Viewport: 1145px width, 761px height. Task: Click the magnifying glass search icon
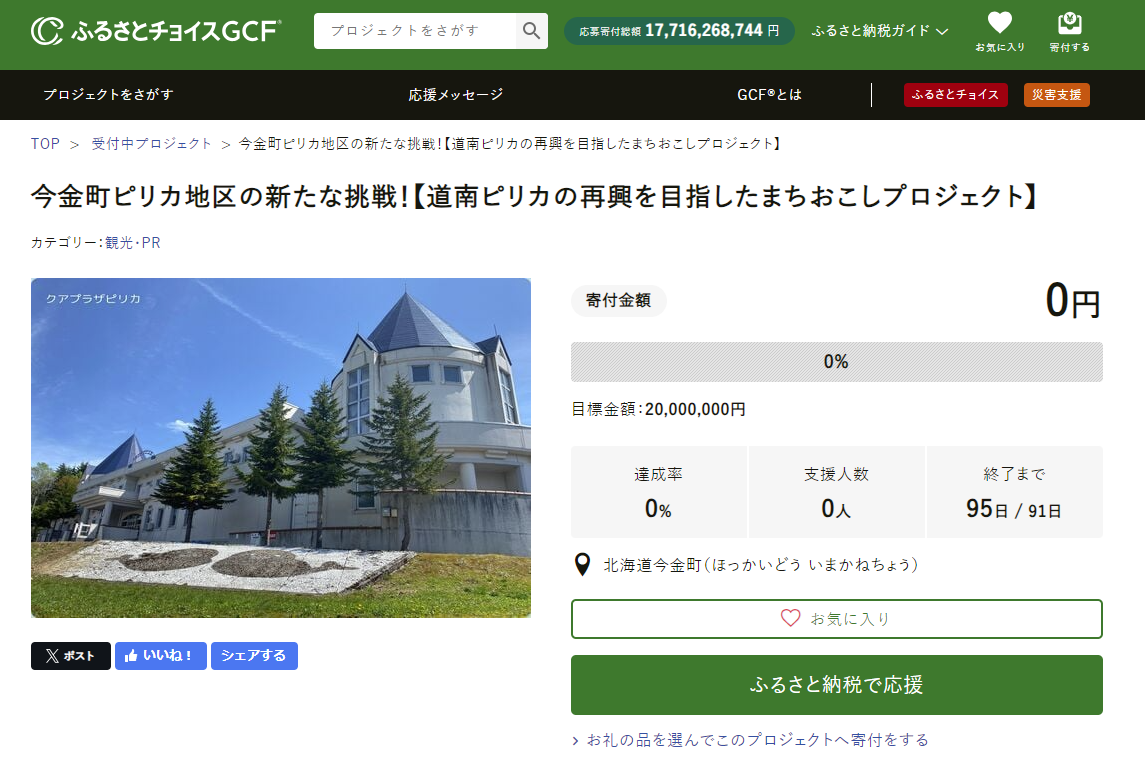(532, 31)
